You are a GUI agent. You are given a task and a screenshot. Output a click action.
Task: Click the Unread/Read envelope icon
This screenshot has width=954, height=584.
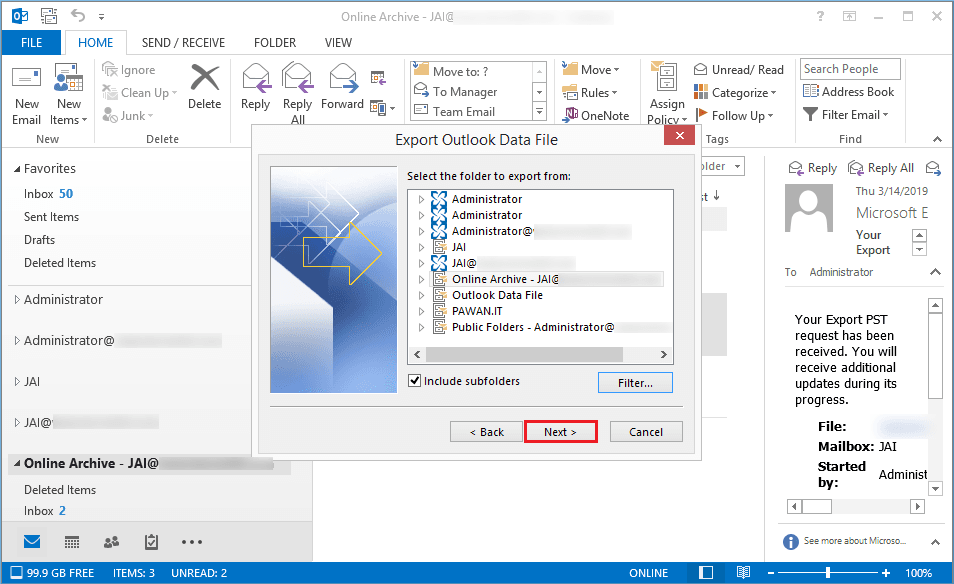point(700,69)
